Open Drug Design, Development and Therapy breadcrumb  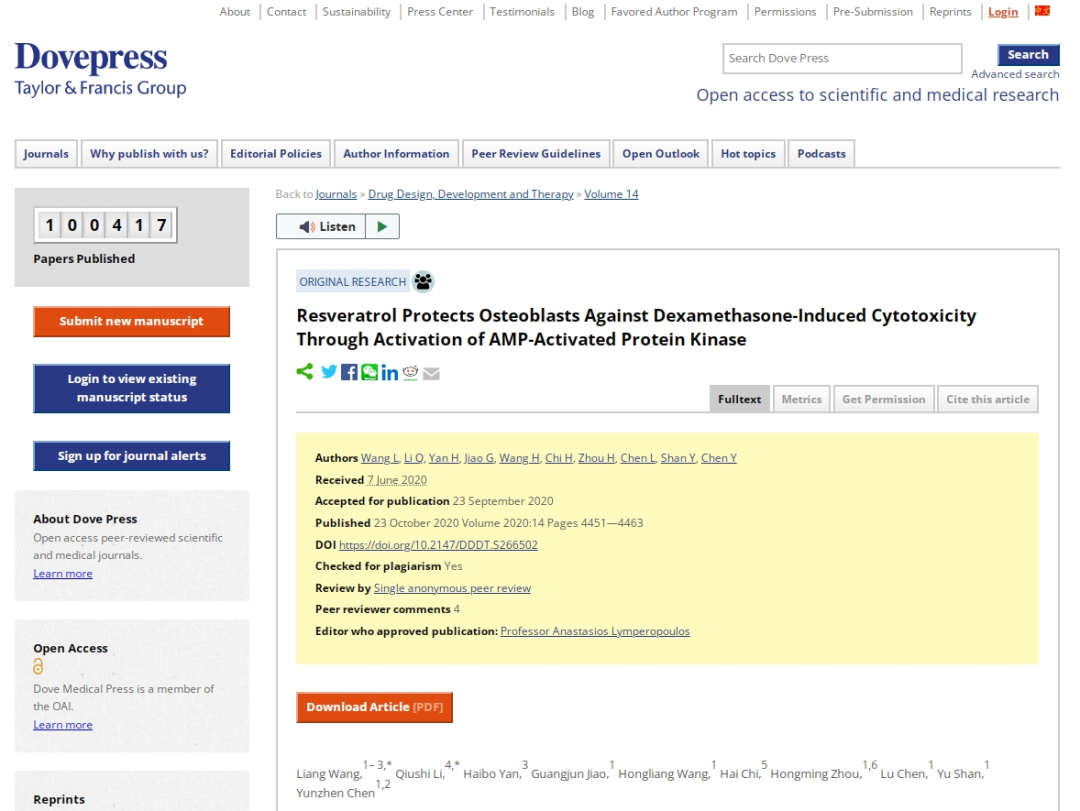(x=470, y=194)
